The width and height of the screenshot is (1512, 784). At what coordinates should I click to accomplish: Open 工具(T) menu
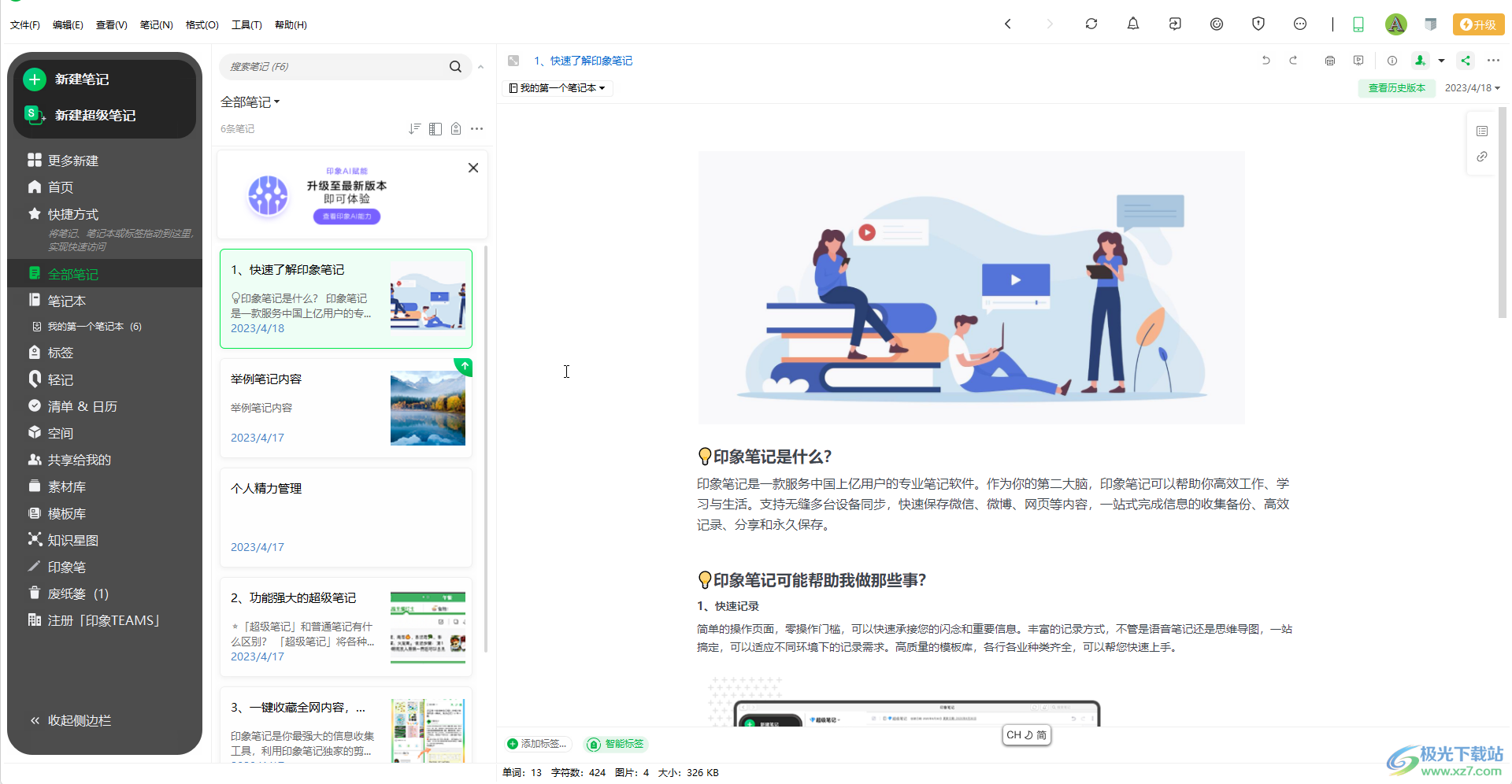(246, 24)
